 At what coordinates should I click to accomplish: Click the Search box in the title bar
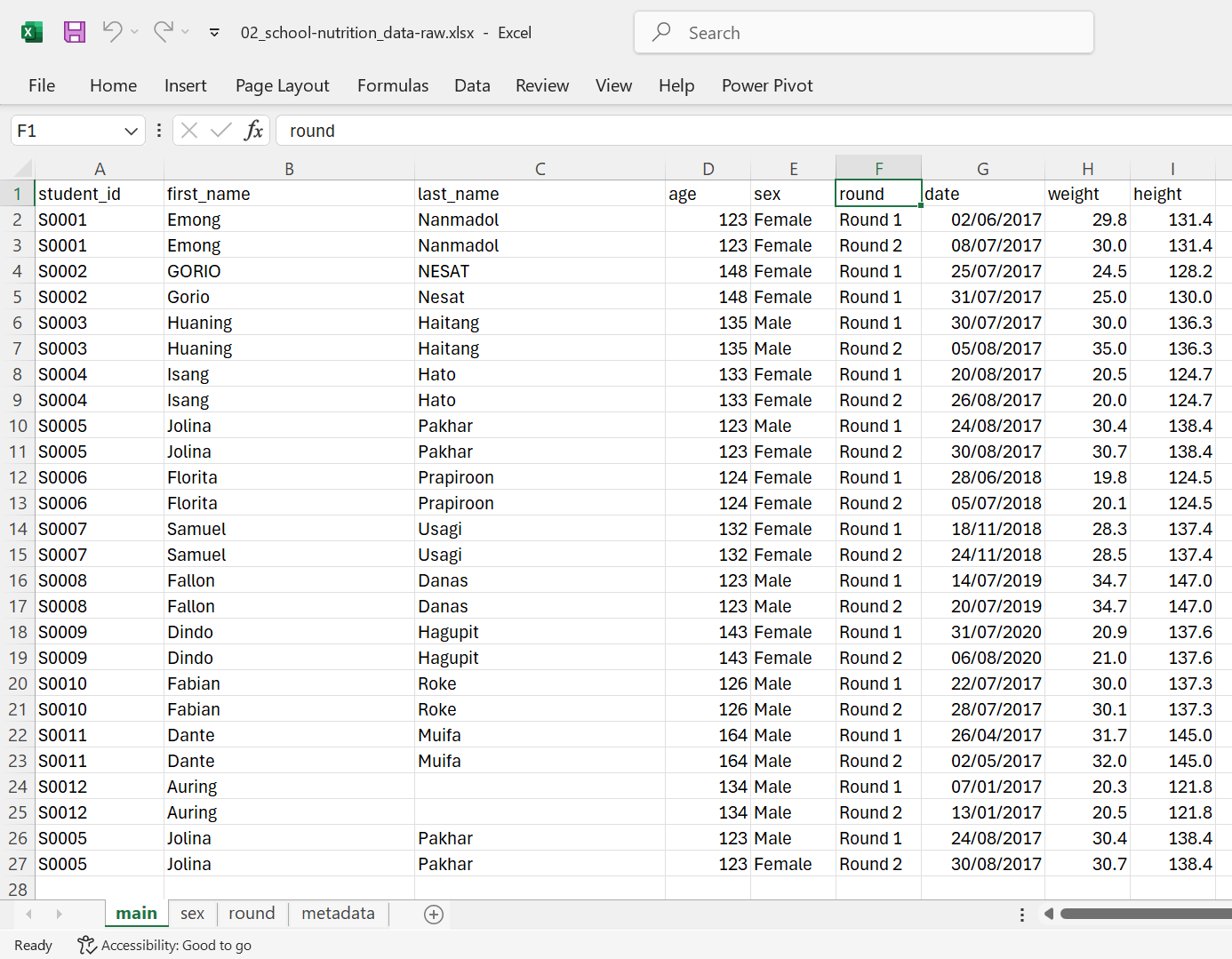point(863,33)
